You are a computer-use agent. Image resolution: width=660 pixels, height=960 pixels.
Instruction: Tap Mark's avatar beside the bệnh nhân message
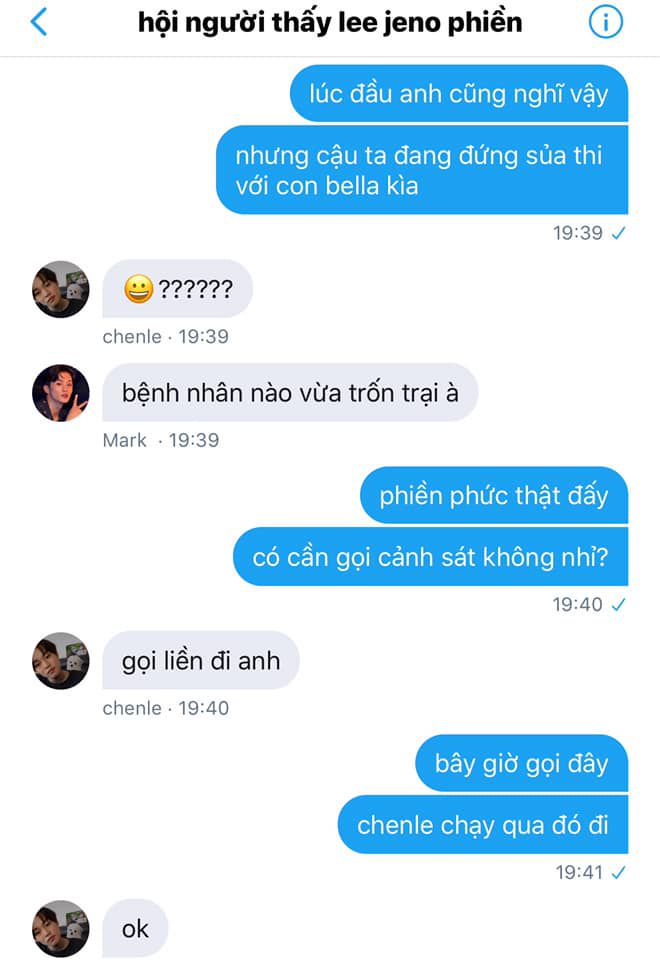[61, 393]
